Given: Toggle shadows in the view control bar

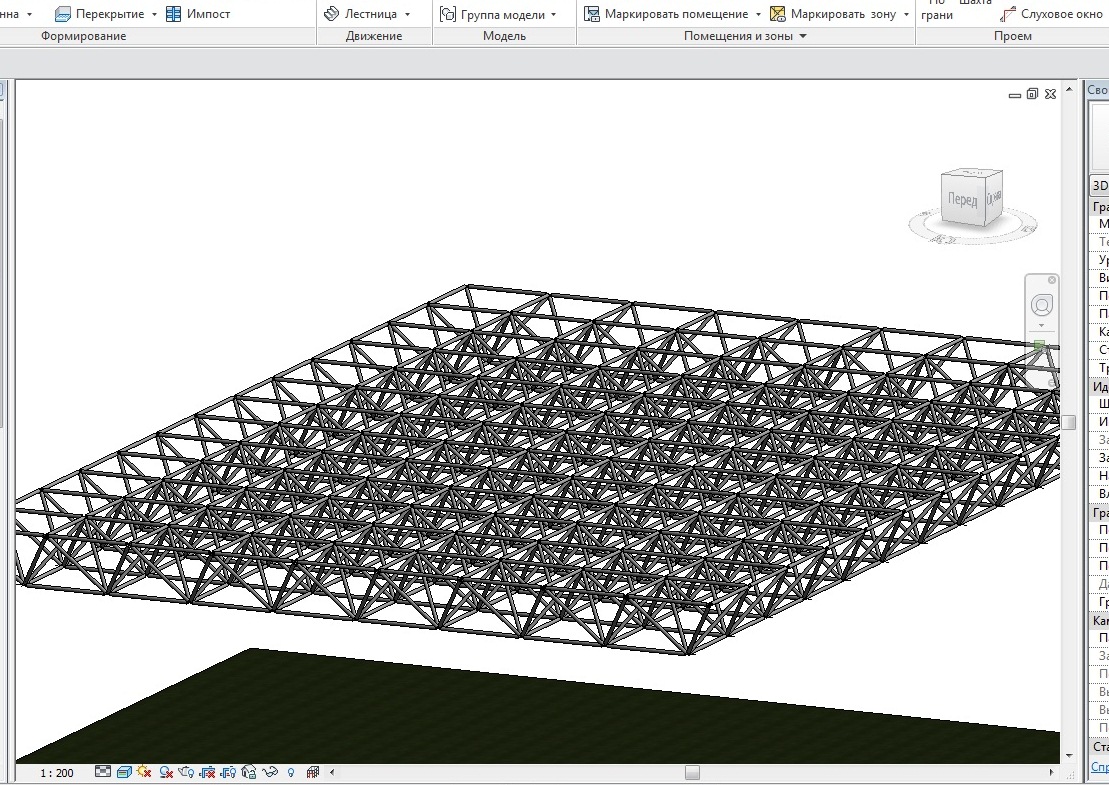Looking at the screenshot, I should (166, 772).
